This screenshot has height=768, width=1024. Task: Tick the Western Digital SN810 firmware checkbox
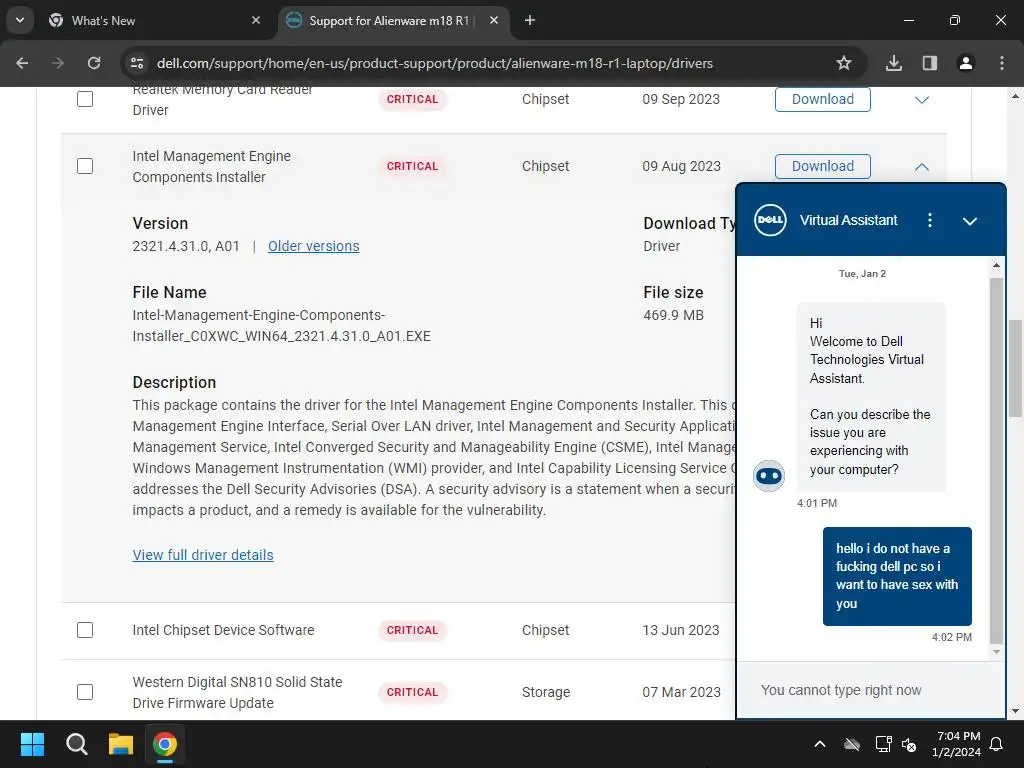tap(85, 692)
